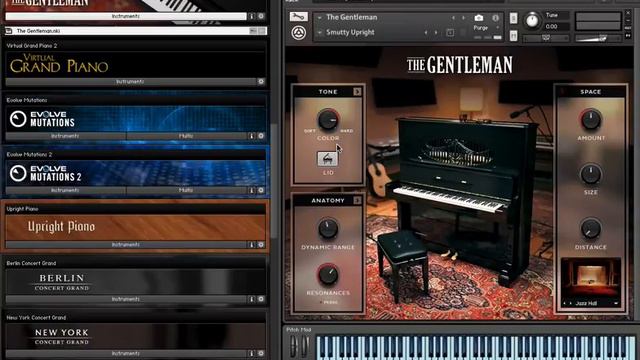The width and height of the screenshot is (640, 360).
Task: Open instrument edit mode via wrench icon
Action: (298, 16)
